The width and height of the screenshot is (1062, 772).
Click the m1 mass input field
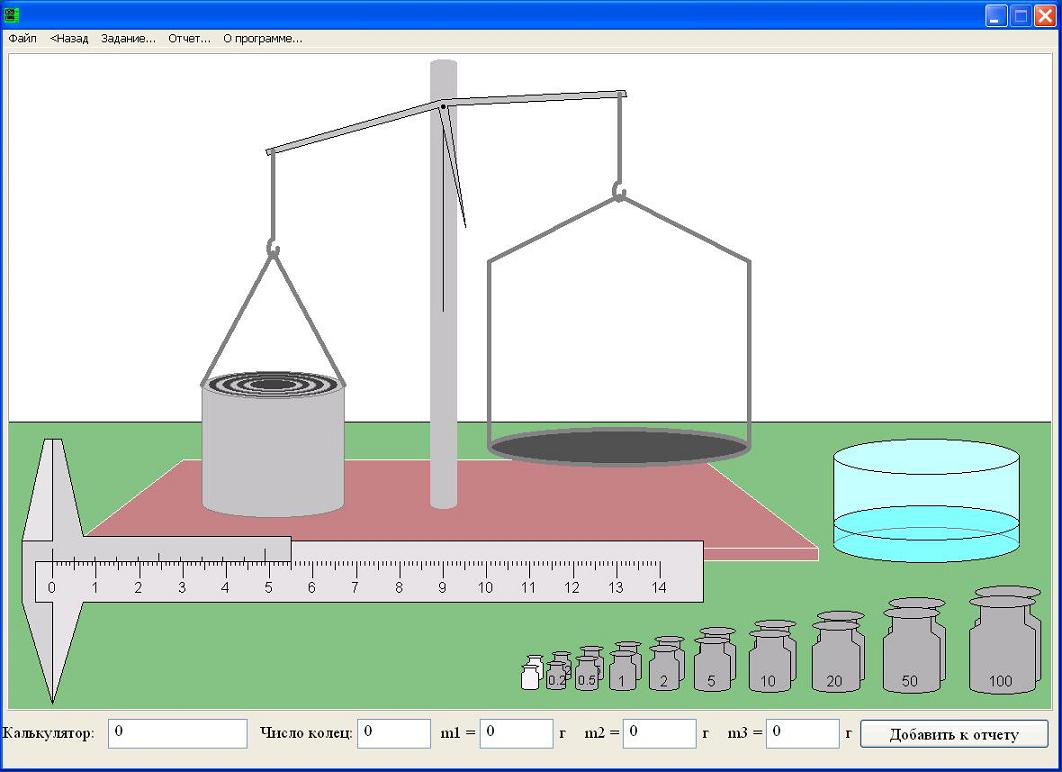[x=516, y=733]
